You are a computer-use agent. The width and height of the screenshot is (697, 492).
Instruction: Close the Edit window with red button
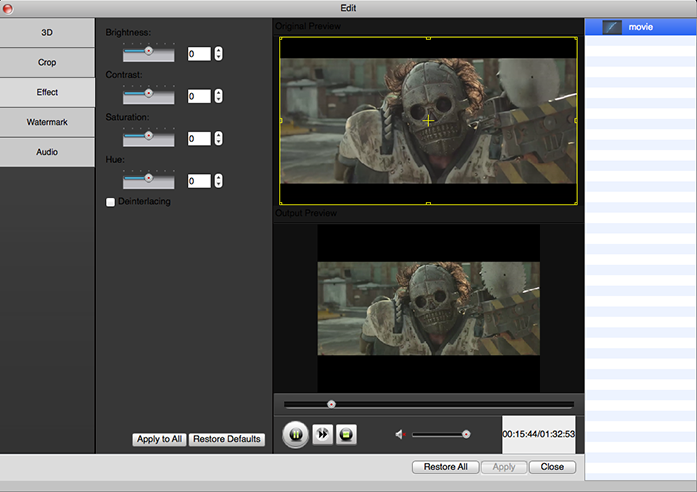[8, 8]
